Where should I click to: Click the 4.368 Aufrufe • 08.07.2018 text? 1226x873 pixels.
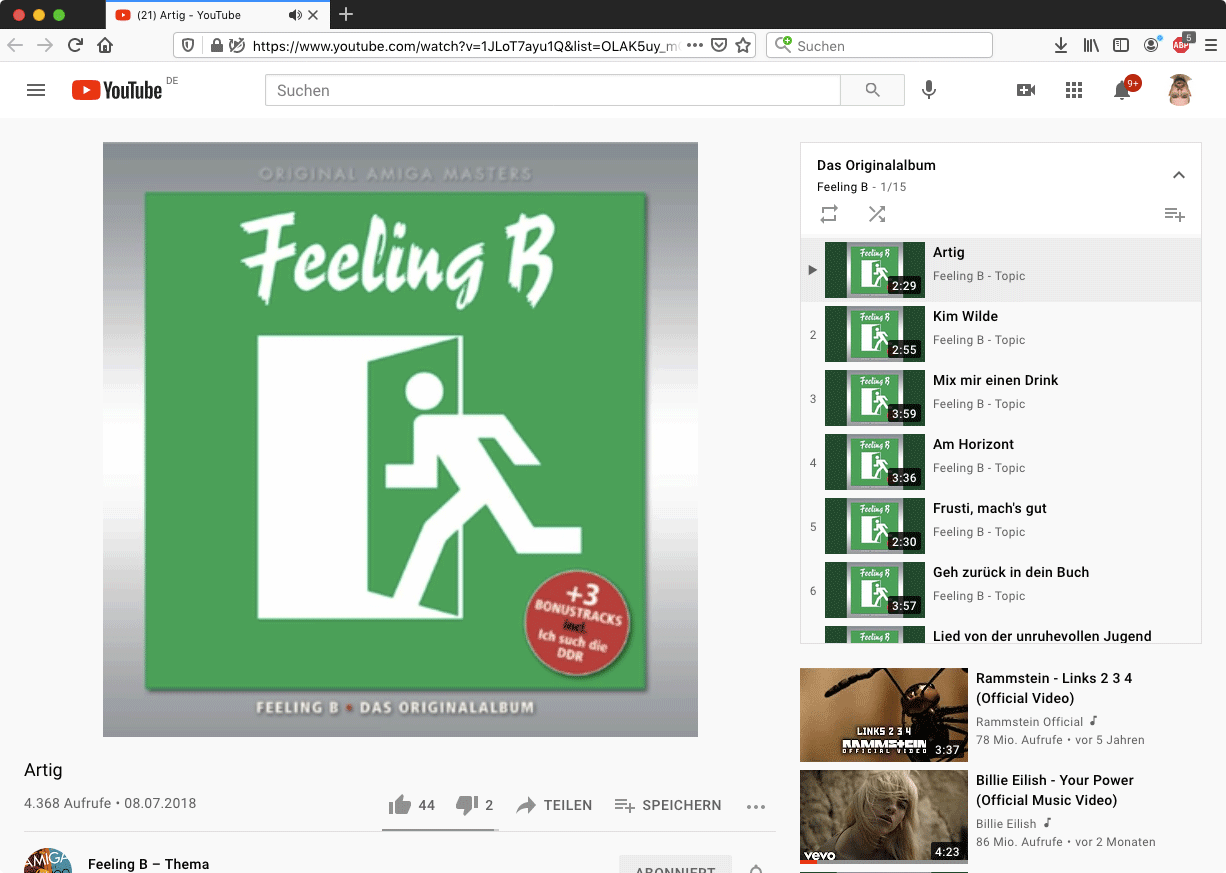(110, 803)
